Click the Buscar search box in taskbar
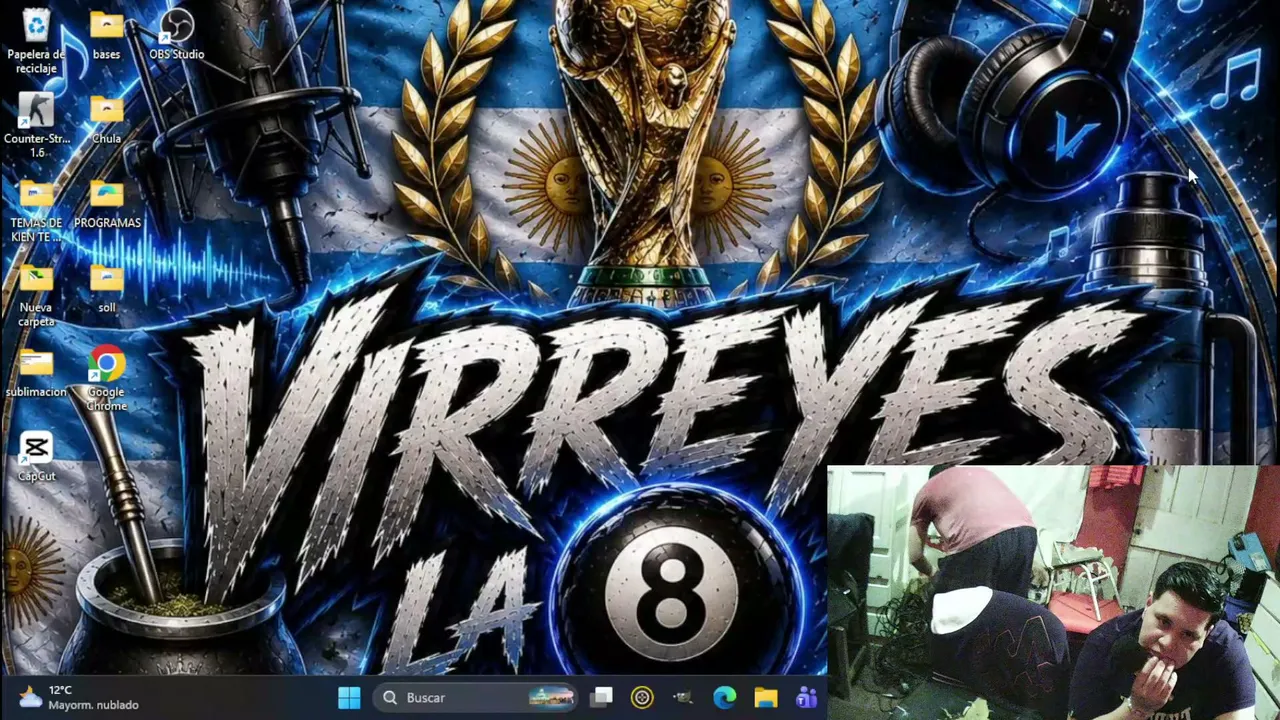Image resolution: width=1280 pixels, height=720 pixels. coord(476,698)
